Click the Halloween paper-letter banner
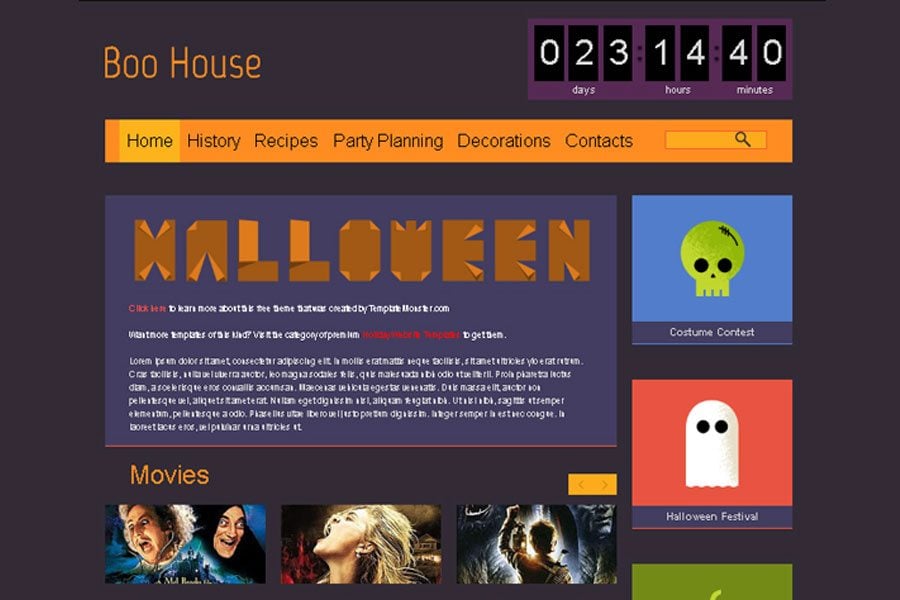Viewport: 900px width, 600px height. click(x=362, y=250)
